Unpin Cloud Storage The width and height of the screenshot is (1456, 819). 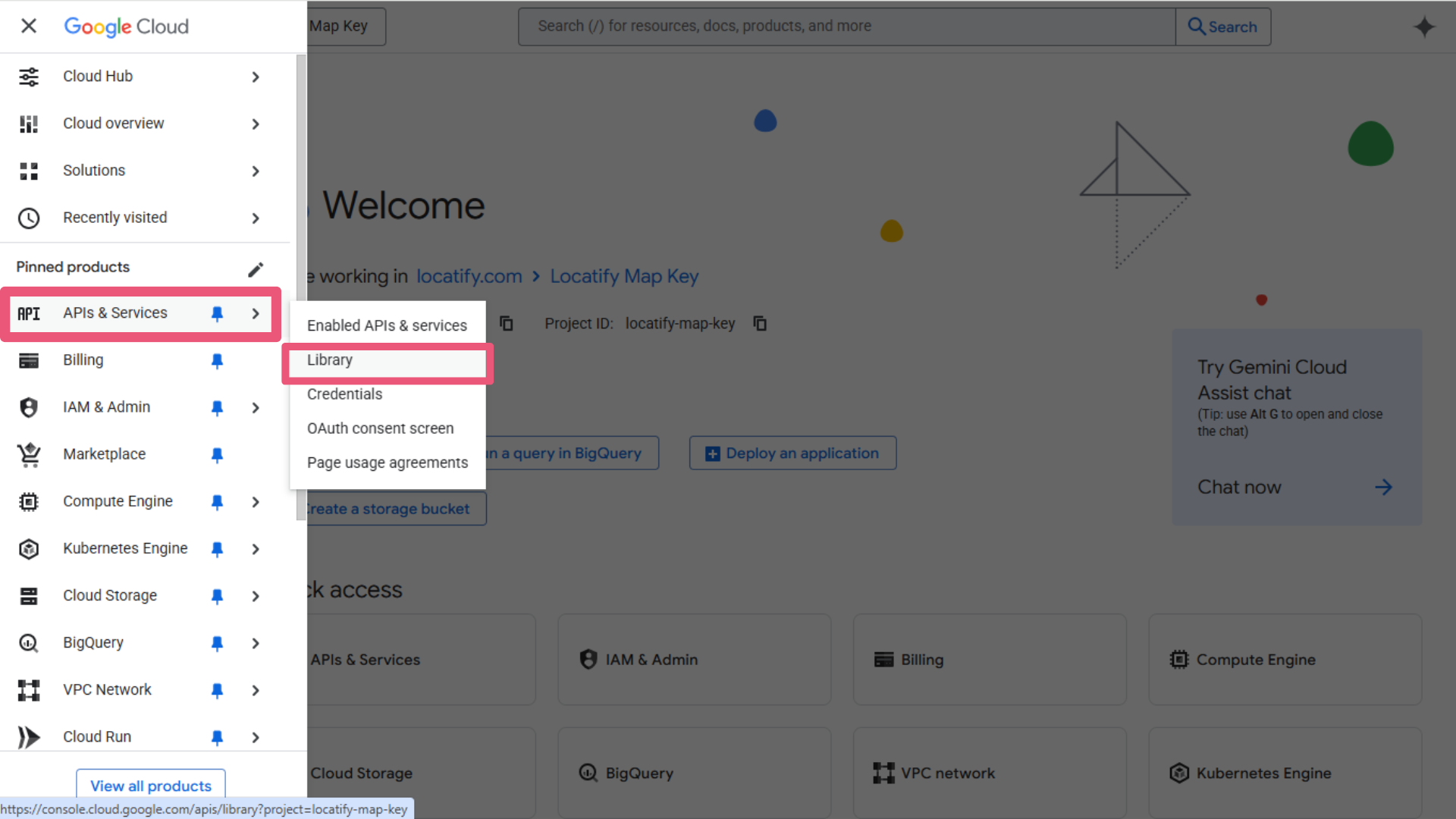pyautogui.click(x=217, y=596)
